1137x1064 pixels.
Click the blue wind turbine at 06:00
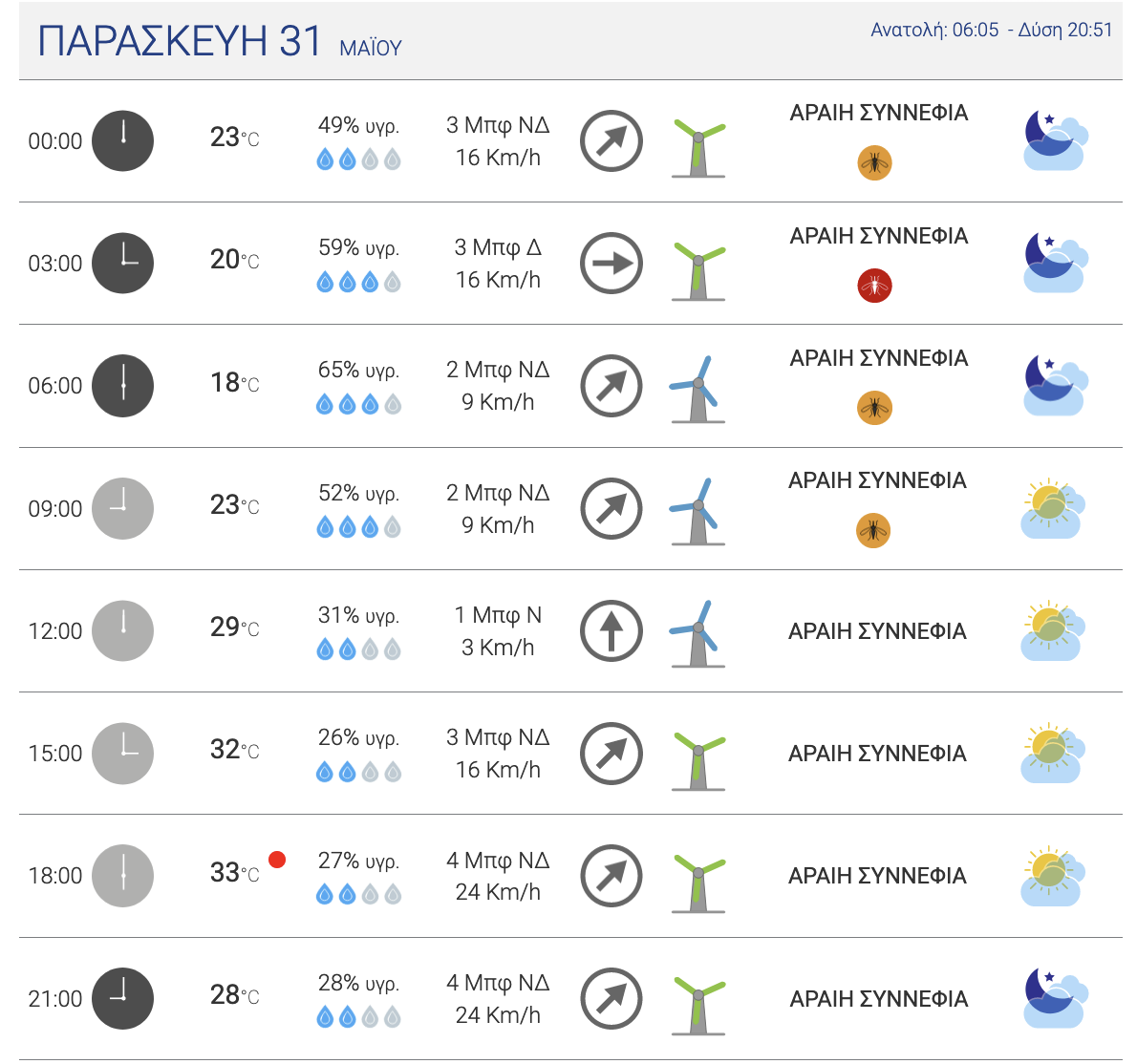pos(697,388)
